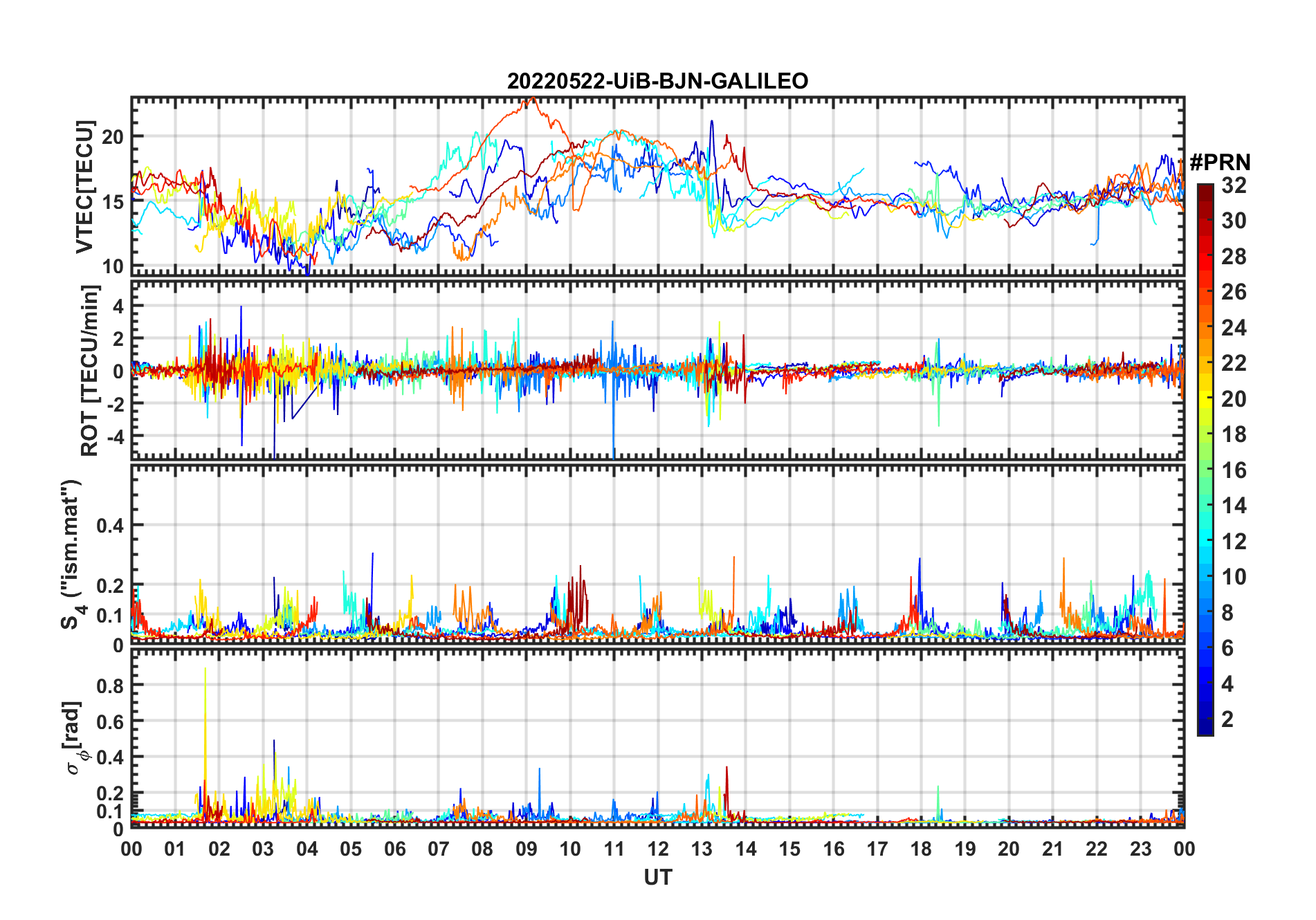Select colorbar tick label 32

[1234, 185]
